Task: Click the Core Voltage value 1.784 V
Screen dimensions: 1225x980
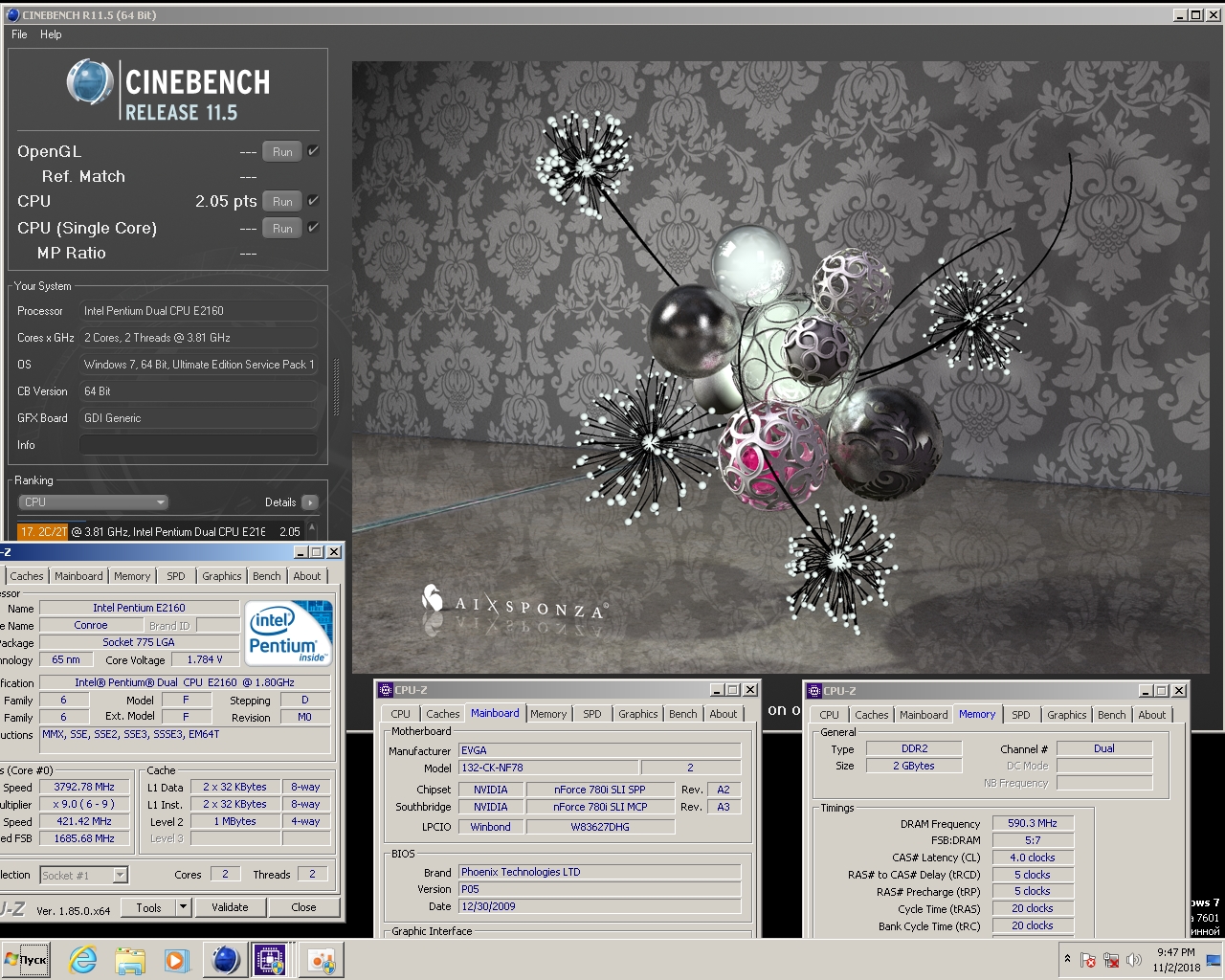Action: [204, 659]
